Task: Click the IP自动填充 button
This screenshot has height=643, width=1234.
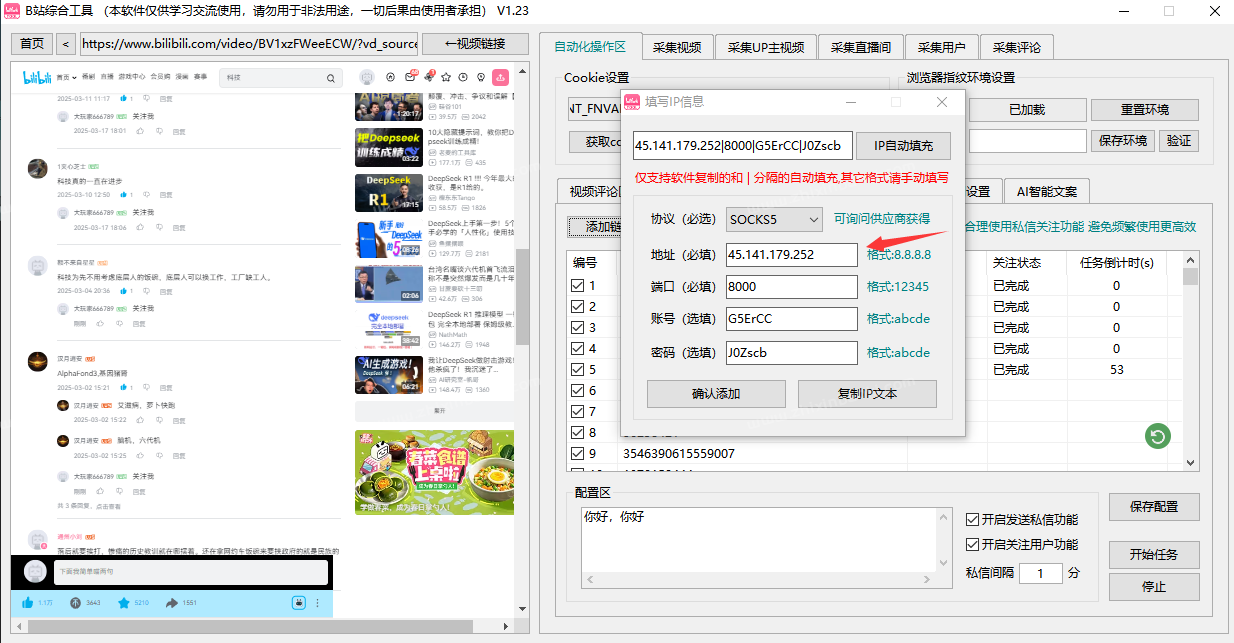Action: click(902, 145)
